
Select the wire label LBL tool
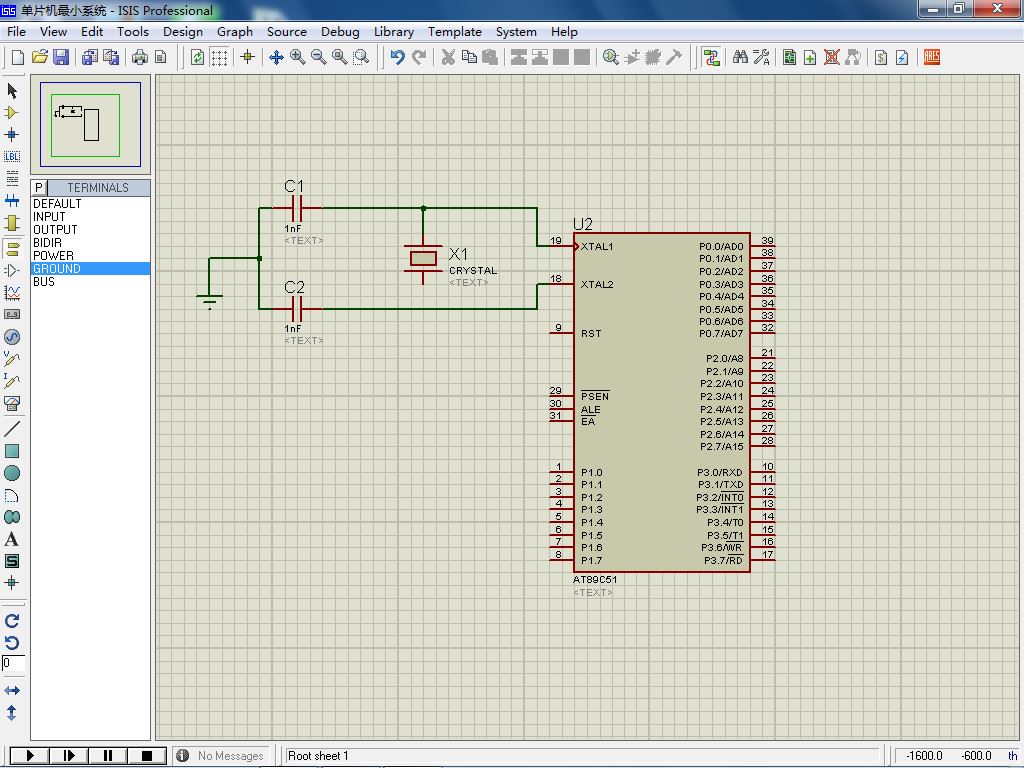pos(12,156)
